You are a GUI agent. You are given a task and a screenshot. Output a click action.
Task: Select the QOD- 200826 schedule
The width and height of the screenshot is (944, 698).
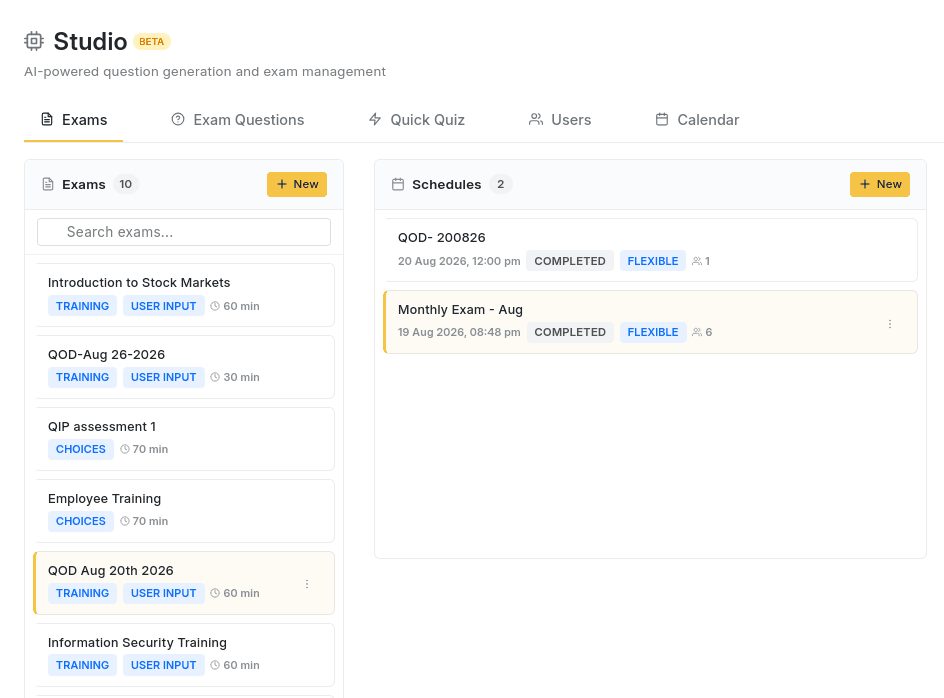tap(651, 250)
